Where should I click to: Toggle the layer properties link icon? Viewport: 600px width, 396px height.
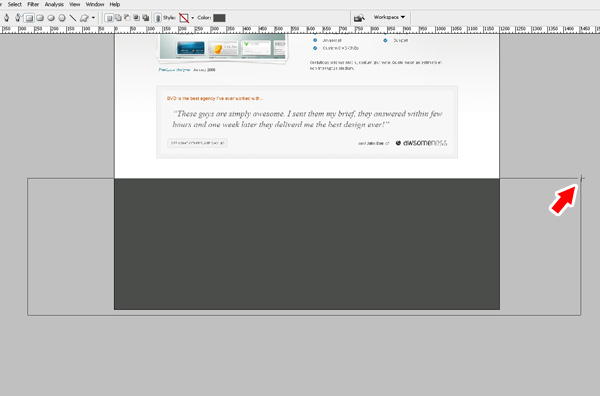click(x=158, y=18)
